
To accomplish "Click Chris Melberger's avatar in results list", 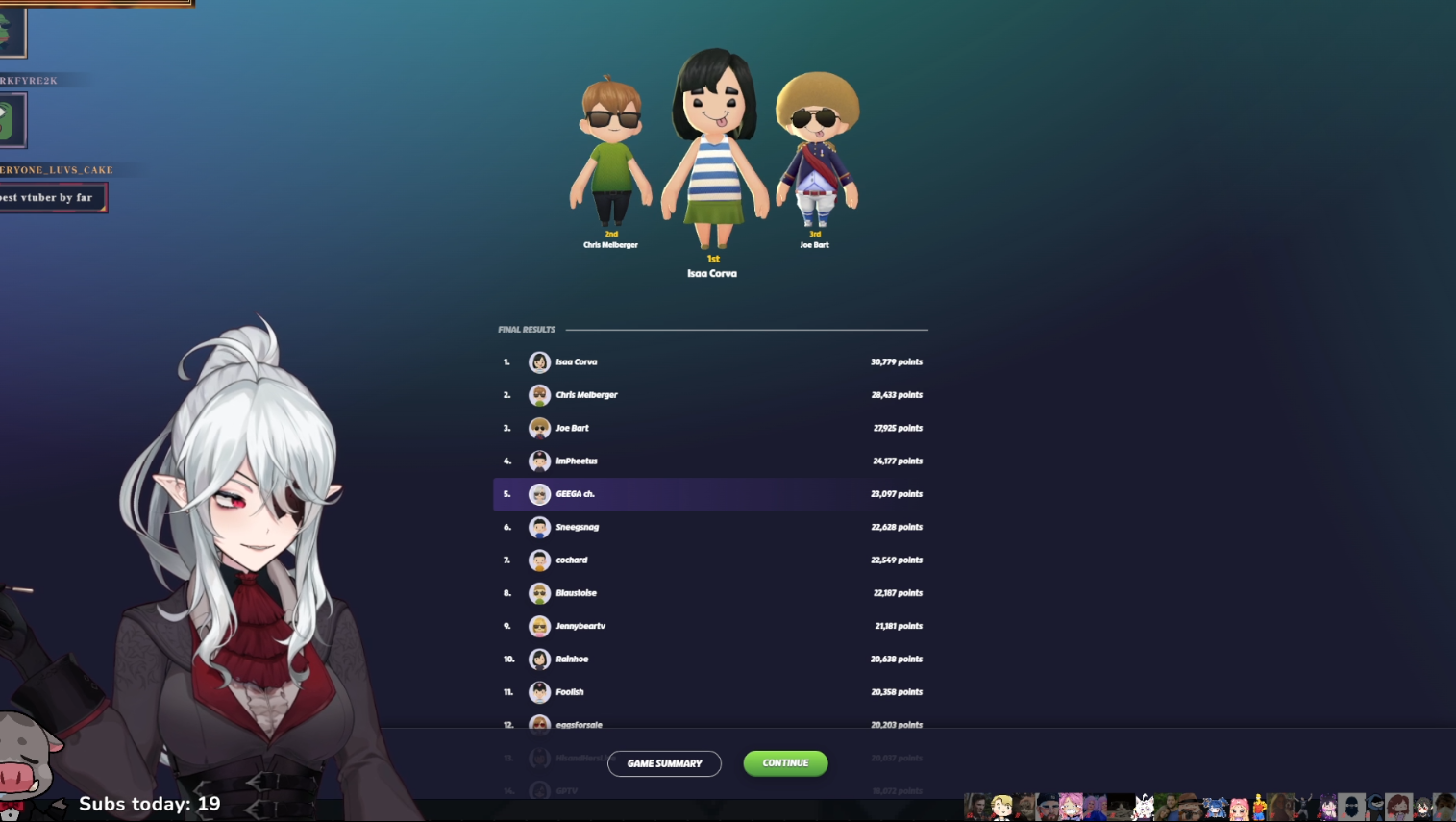I will click(x=539, y=395).
